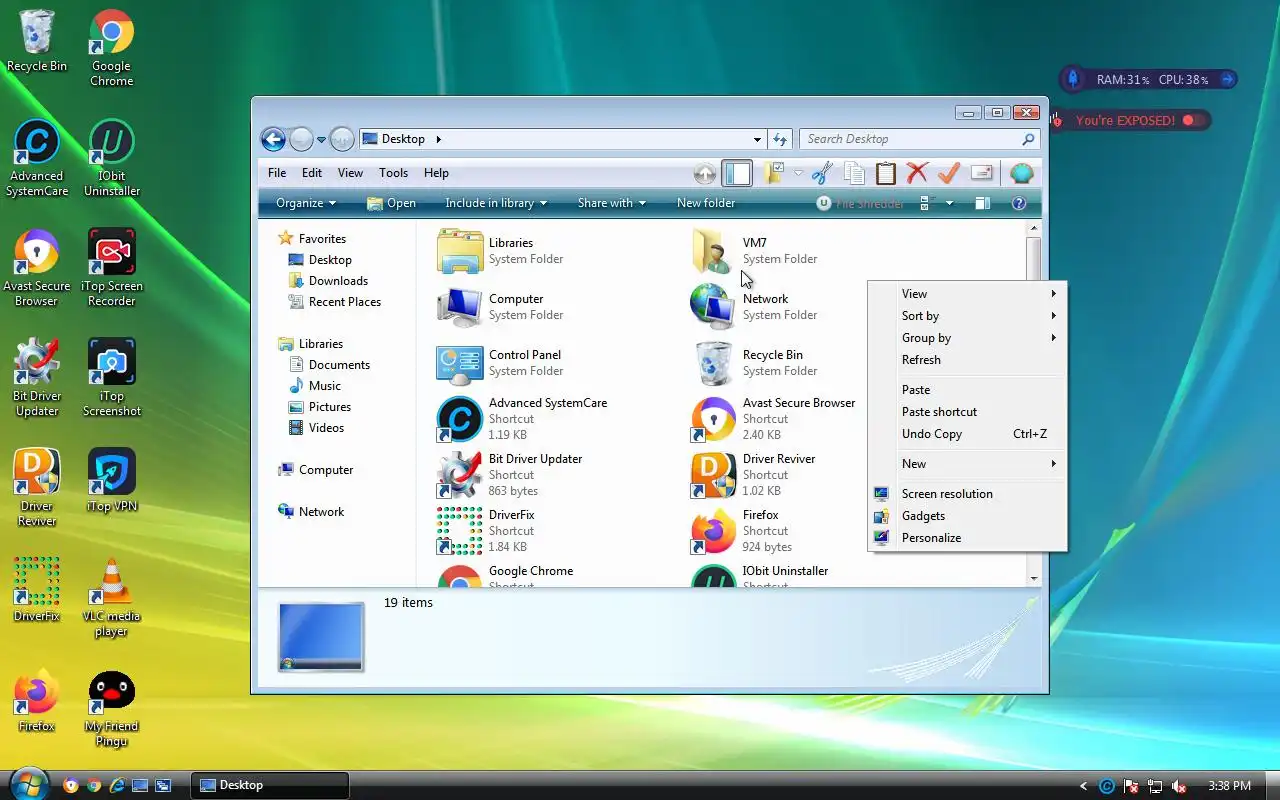Open the File menu
This screenshot has height=800, width=1280.
point(277,173)
